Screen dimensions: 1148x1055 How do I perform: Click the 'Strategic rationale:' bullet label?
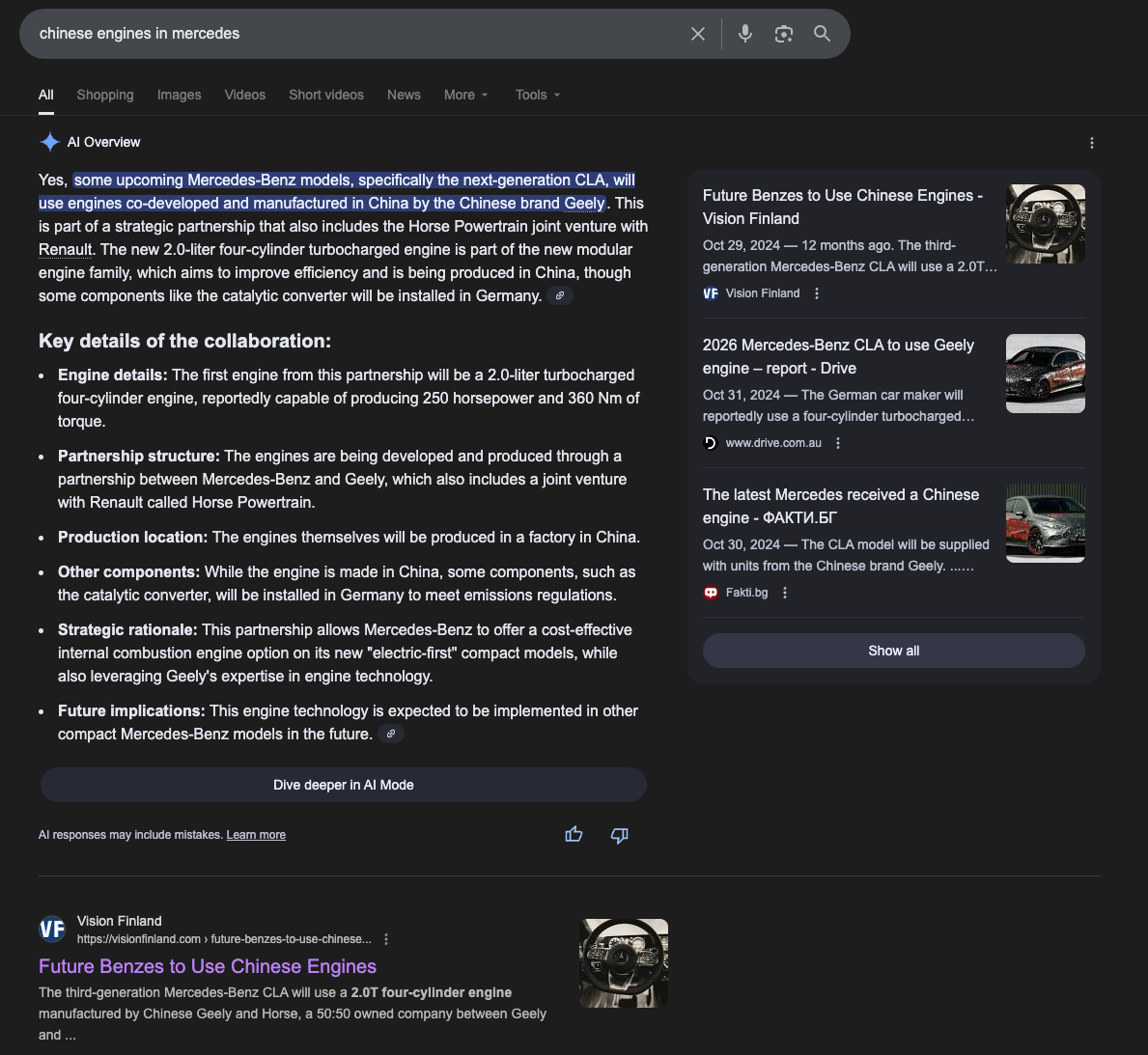click(x=127, y=629)
